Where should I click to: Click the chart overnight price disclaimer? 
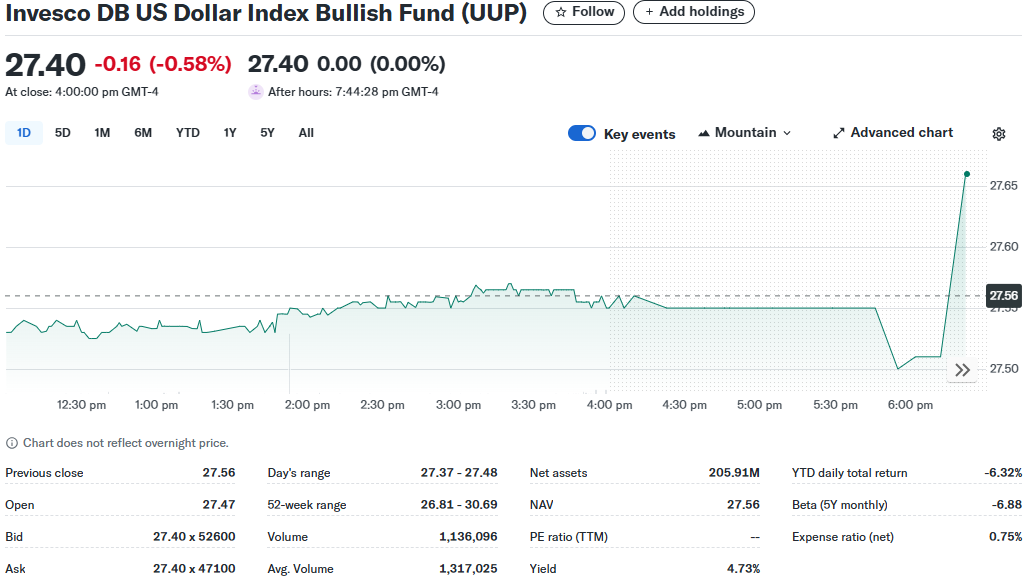tap(125, 443)
